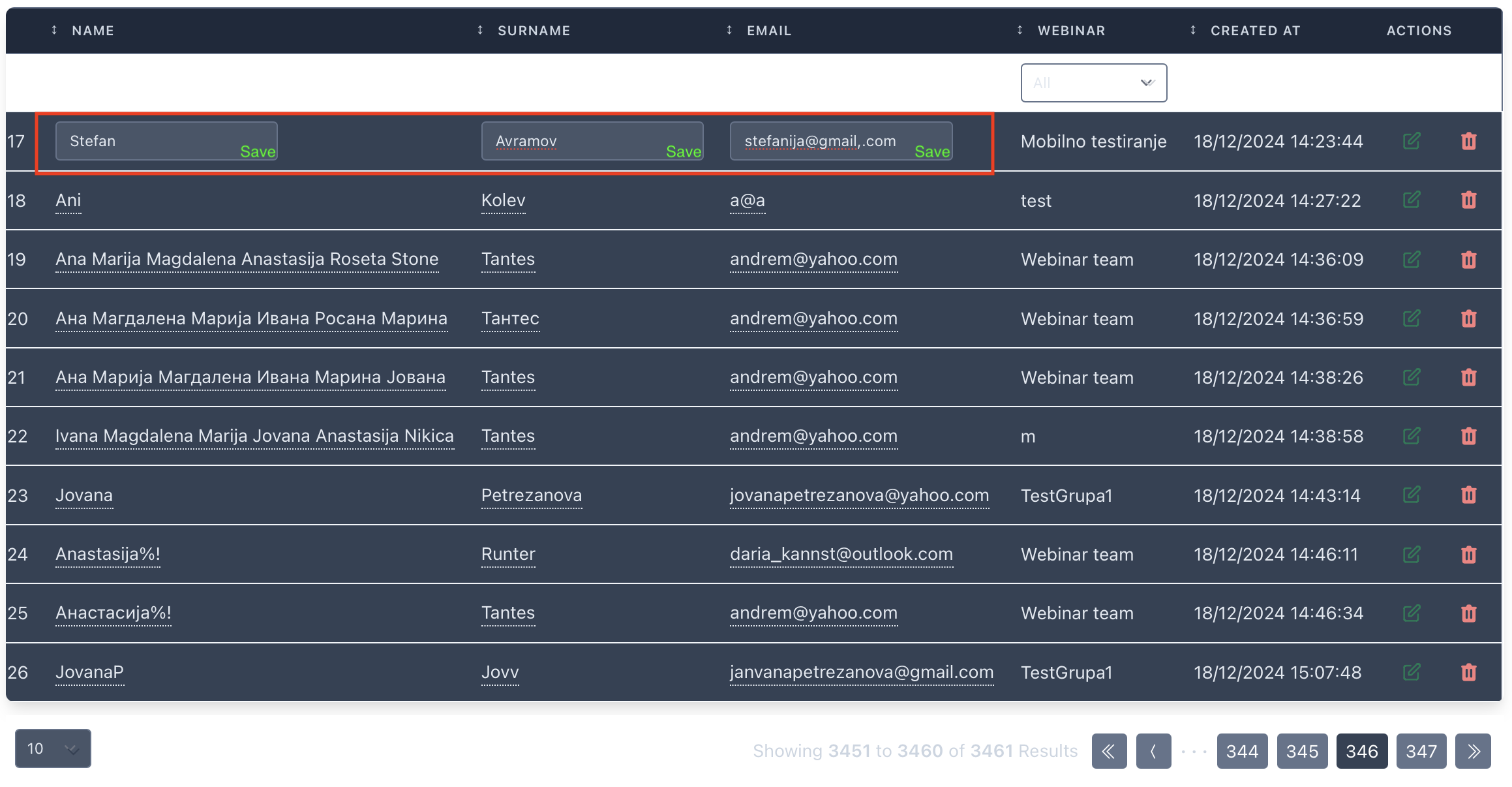This screenshot has height=787, width=1512.
Task: Click edit icon for row 23 Jovana
Action: 1412,495
